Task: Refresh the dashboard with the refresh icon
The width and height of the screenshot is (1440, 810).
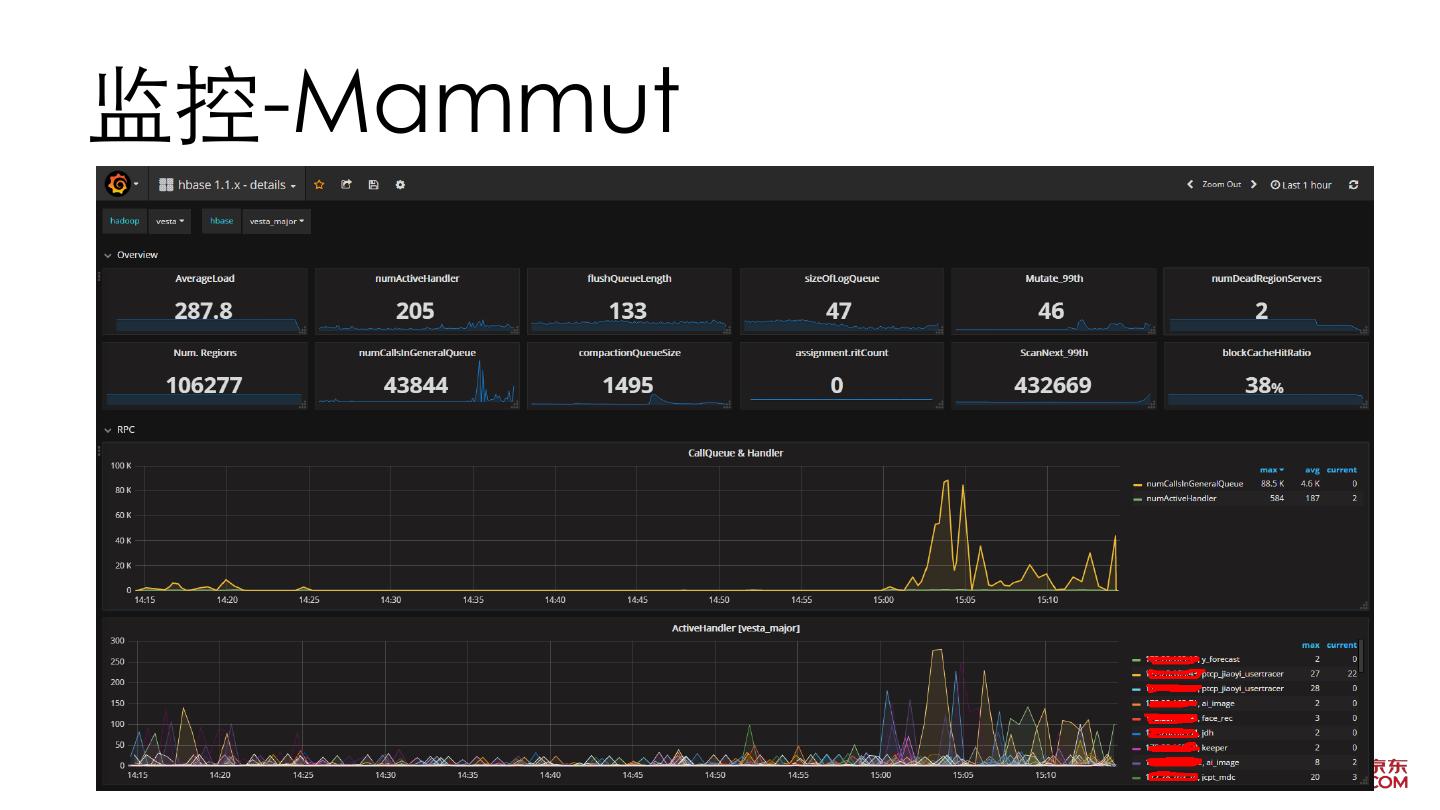Action: coord(1354,185)
